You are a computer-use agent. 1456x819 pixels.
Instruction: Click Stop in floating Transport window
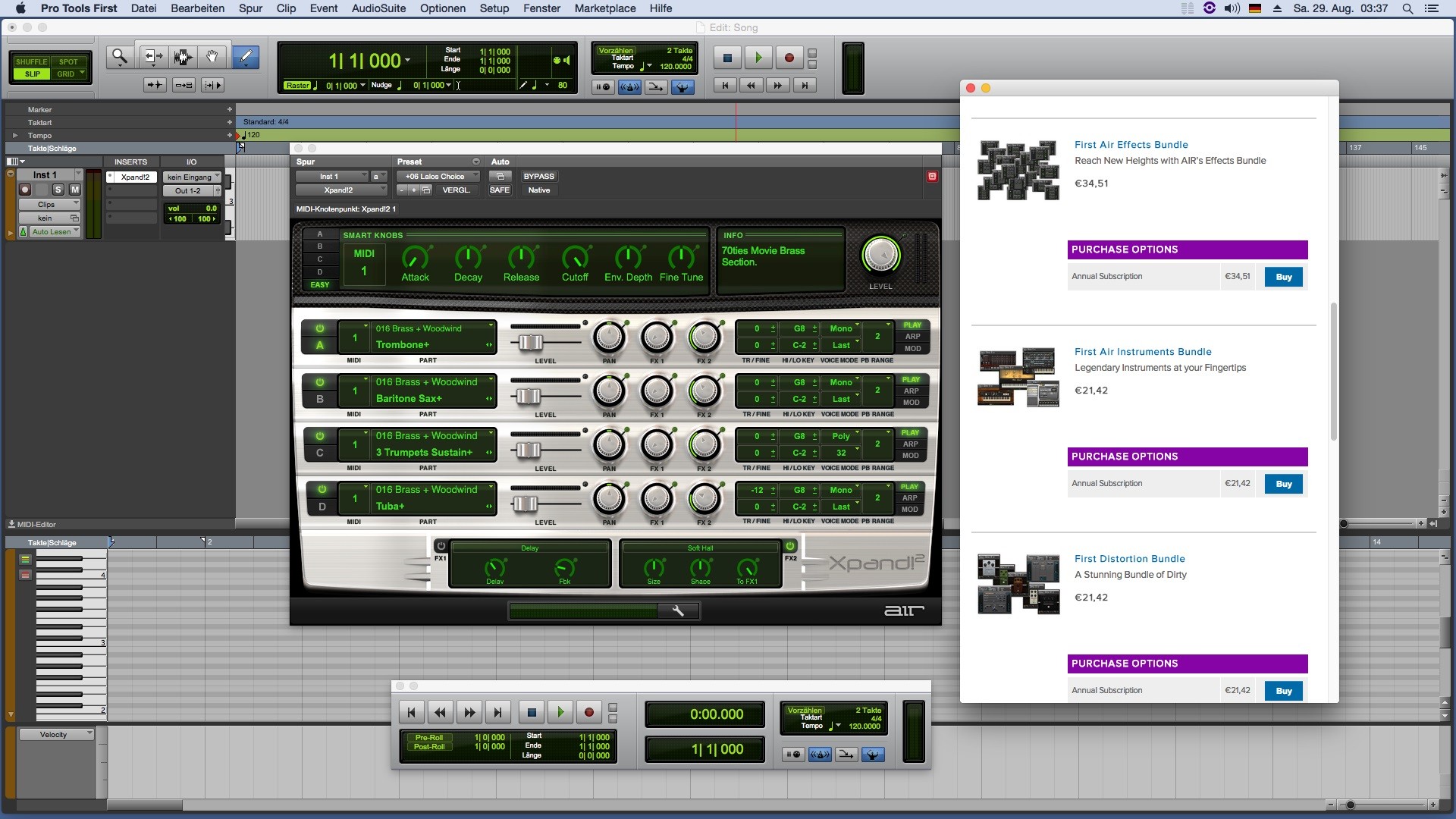click(532, 713)
